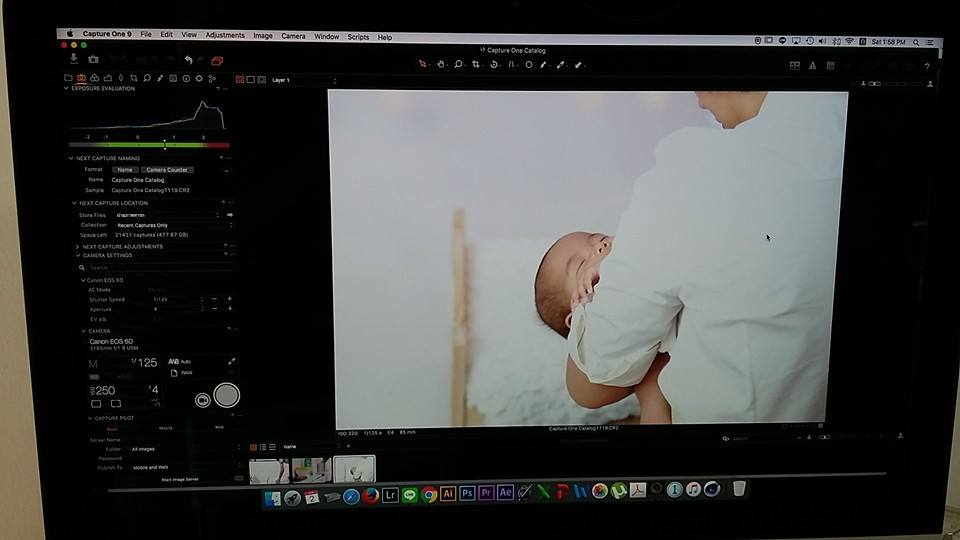Open the Library tool tab folder icon
This screenshot has height=540, width=960.
(68, 78)
